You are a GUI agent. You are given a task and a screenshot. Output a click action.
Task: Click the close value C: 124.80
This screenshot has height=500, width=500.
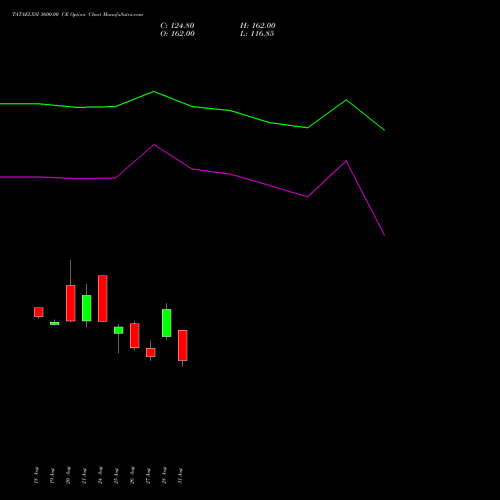pyautogui.click(x=177, y=26)
